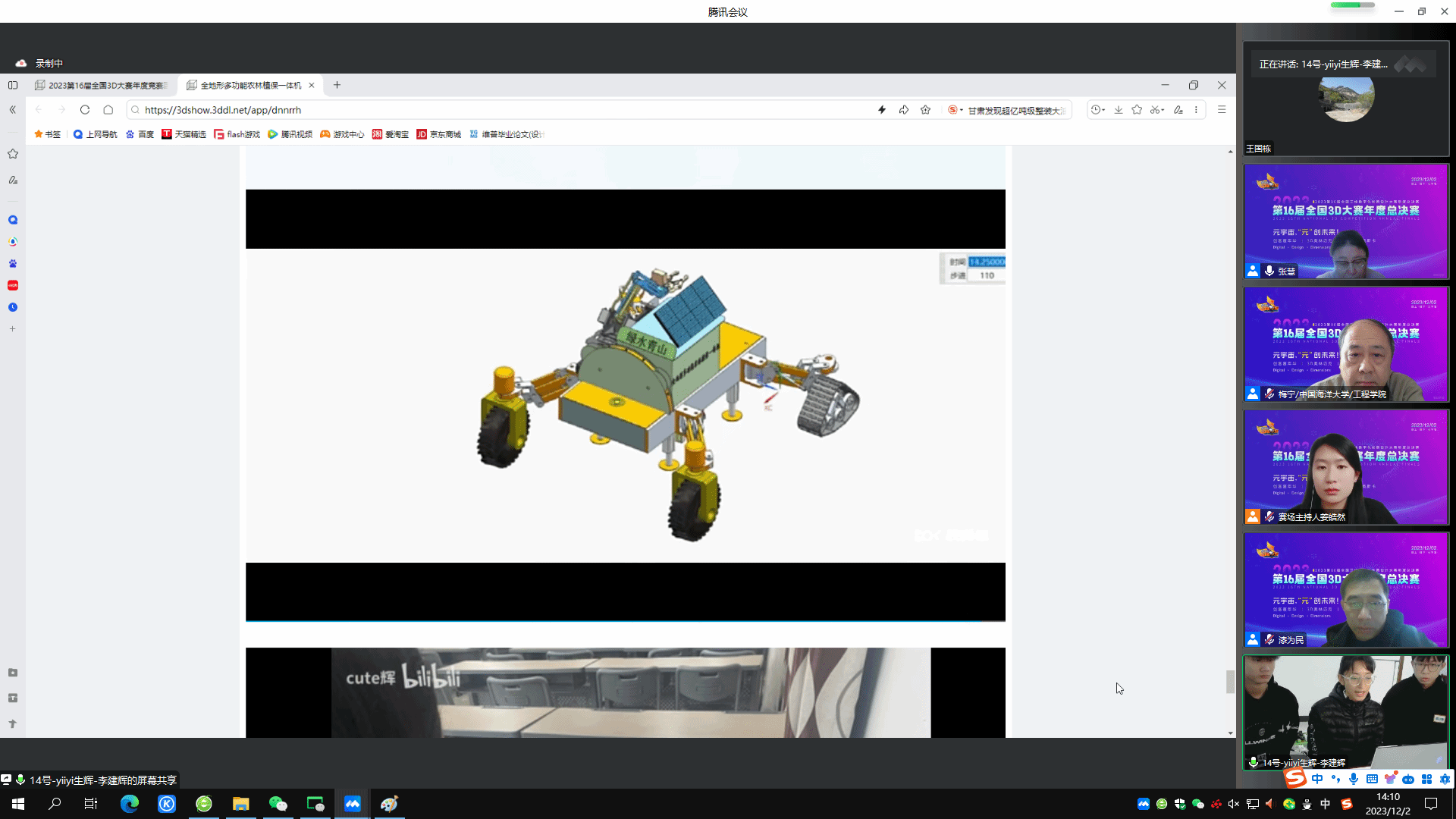Click the browser reload button
Viewport: 1456px width, 819px height.
coord(85,110)
